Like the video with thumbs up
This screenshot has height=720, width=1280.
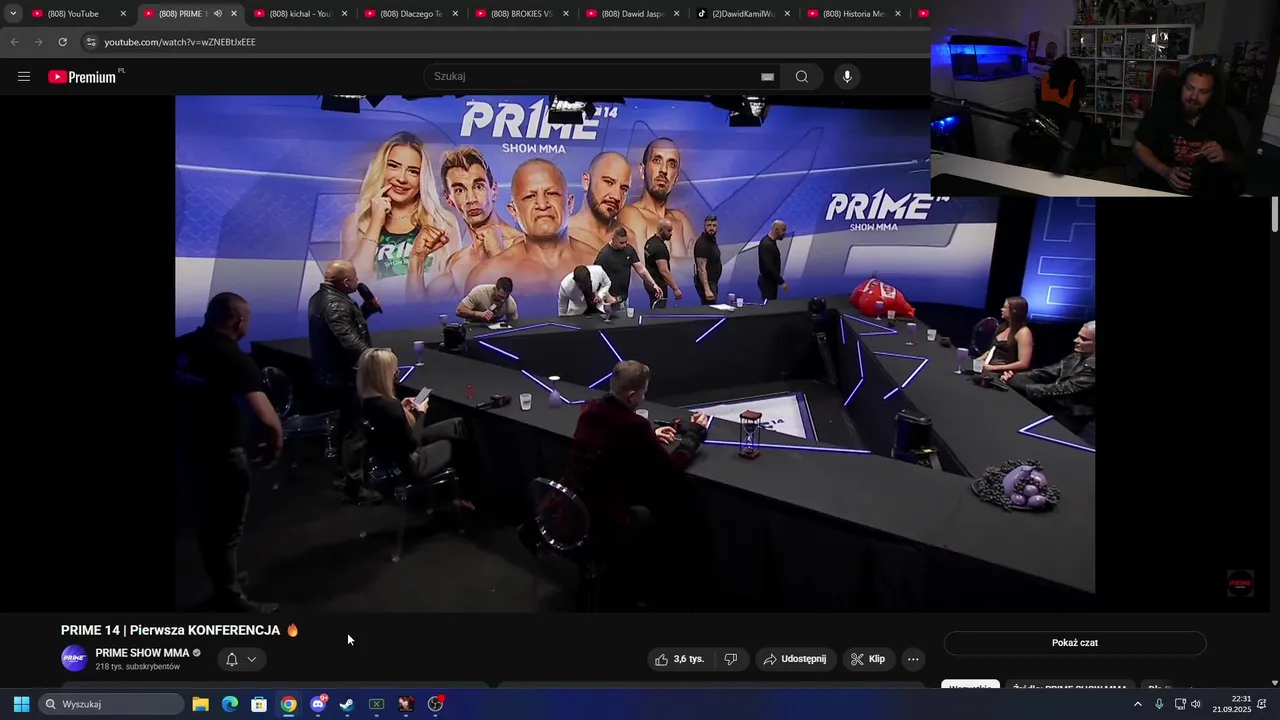click(x=679, y=659)
